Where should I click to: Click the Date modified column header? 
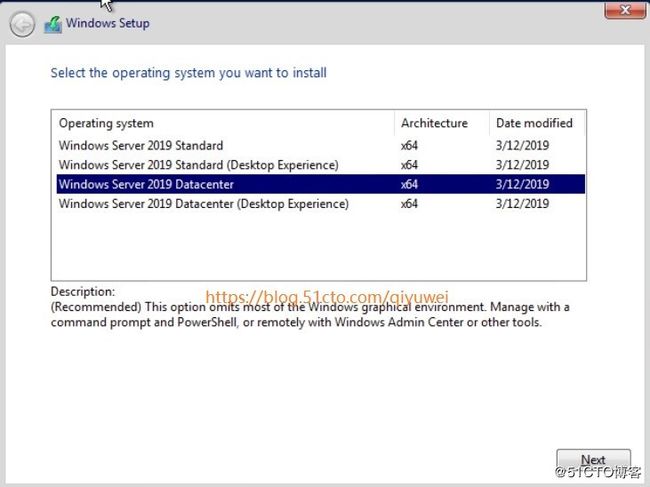click(534, 123)
